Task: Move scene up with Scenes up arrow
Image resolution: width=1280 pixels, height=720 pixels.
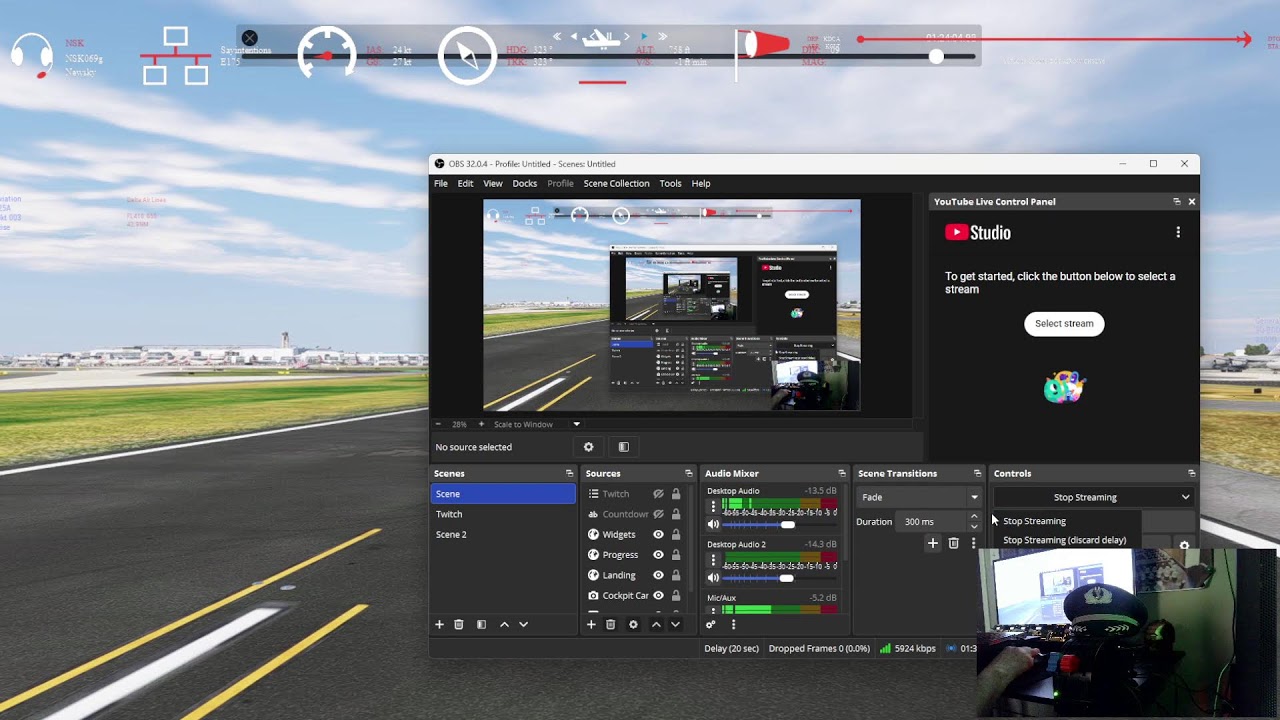Action: 504,625
